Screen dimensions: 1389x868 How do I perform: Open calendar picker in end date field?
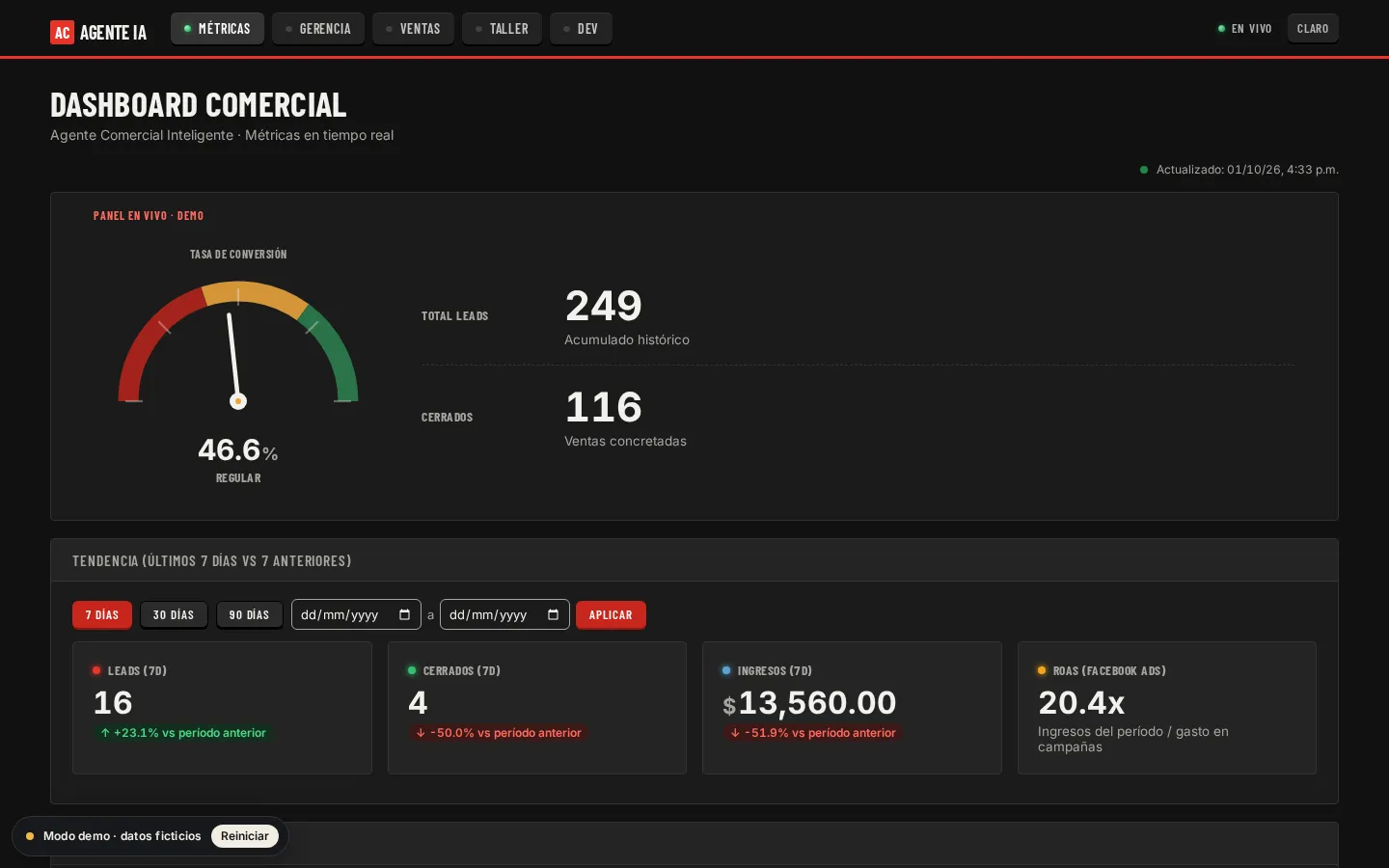click(x=553, y=614)
